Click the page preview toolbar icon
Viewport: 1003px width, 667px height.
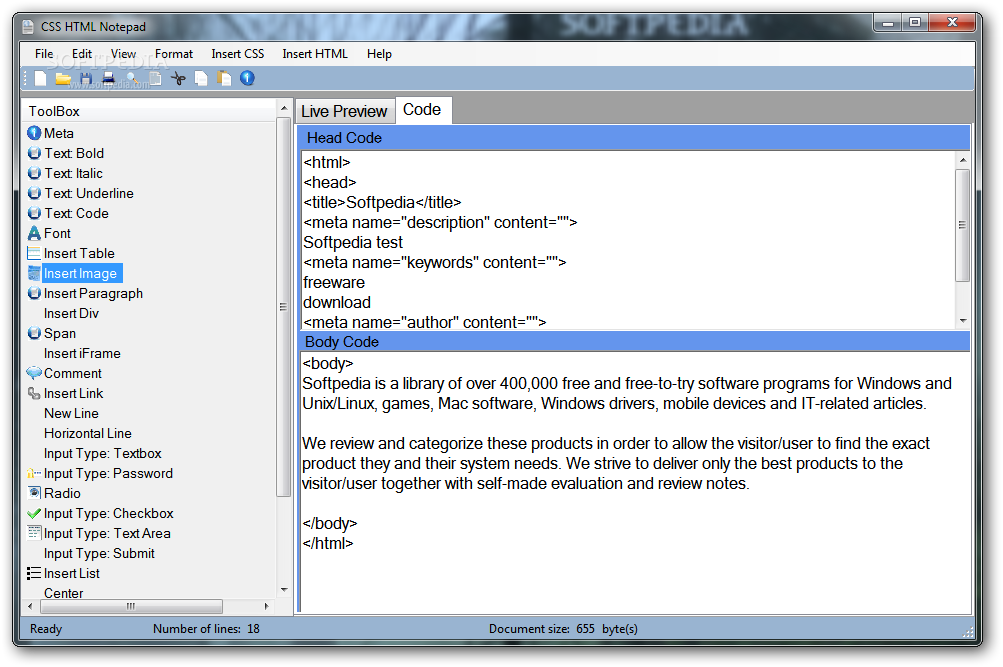coord(155,79)
